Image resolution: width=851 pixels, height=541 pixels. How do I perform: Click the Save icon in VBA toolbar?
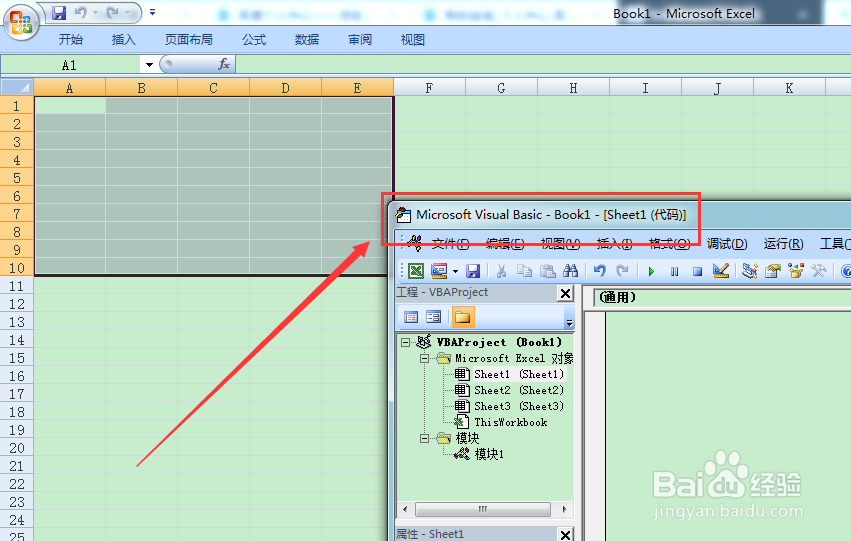coord(473,270)
